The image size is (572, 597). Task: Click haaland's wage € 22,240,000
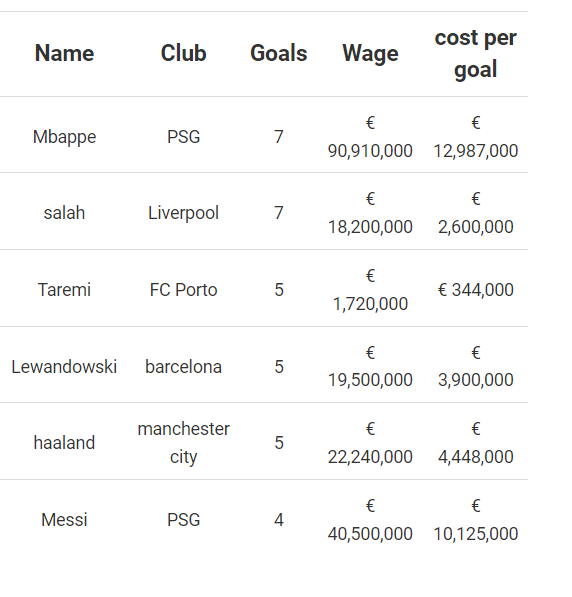(370, 443)
